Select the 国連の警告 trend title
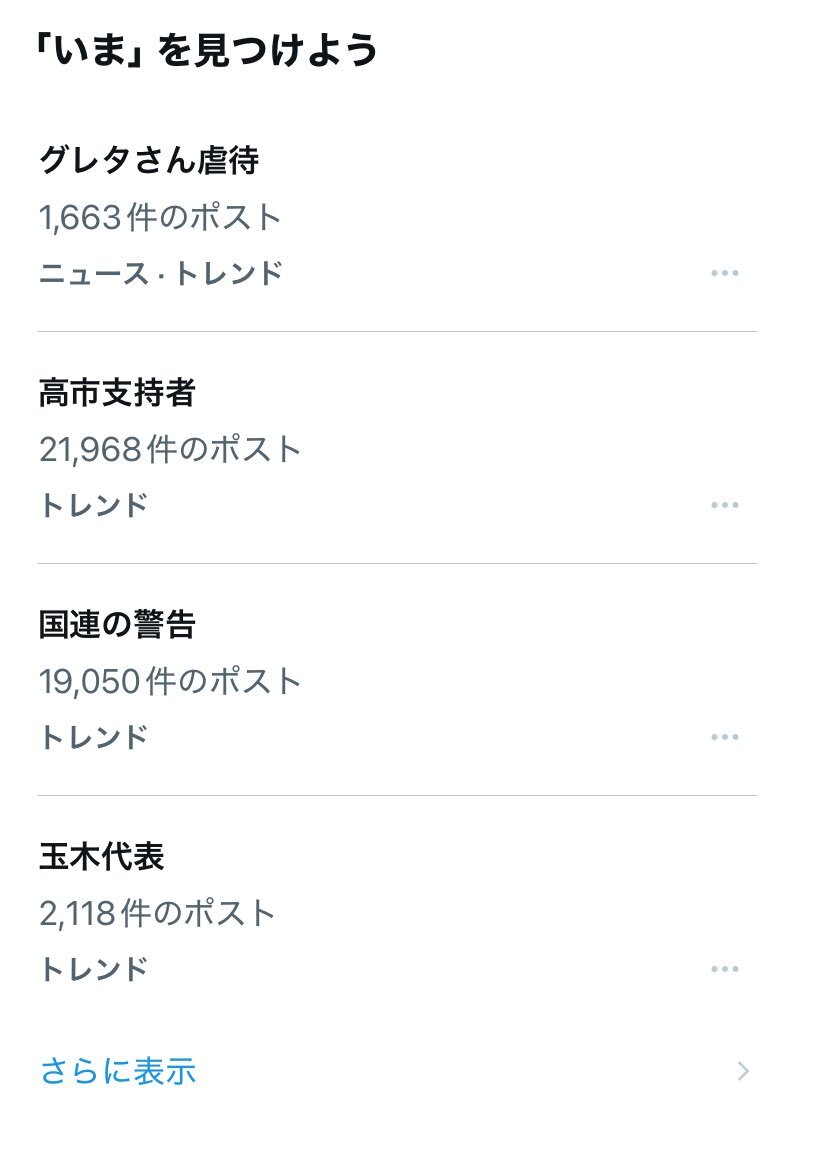Image resolution: width=834 pixels, height=1162 pixels. pos(117,625)
